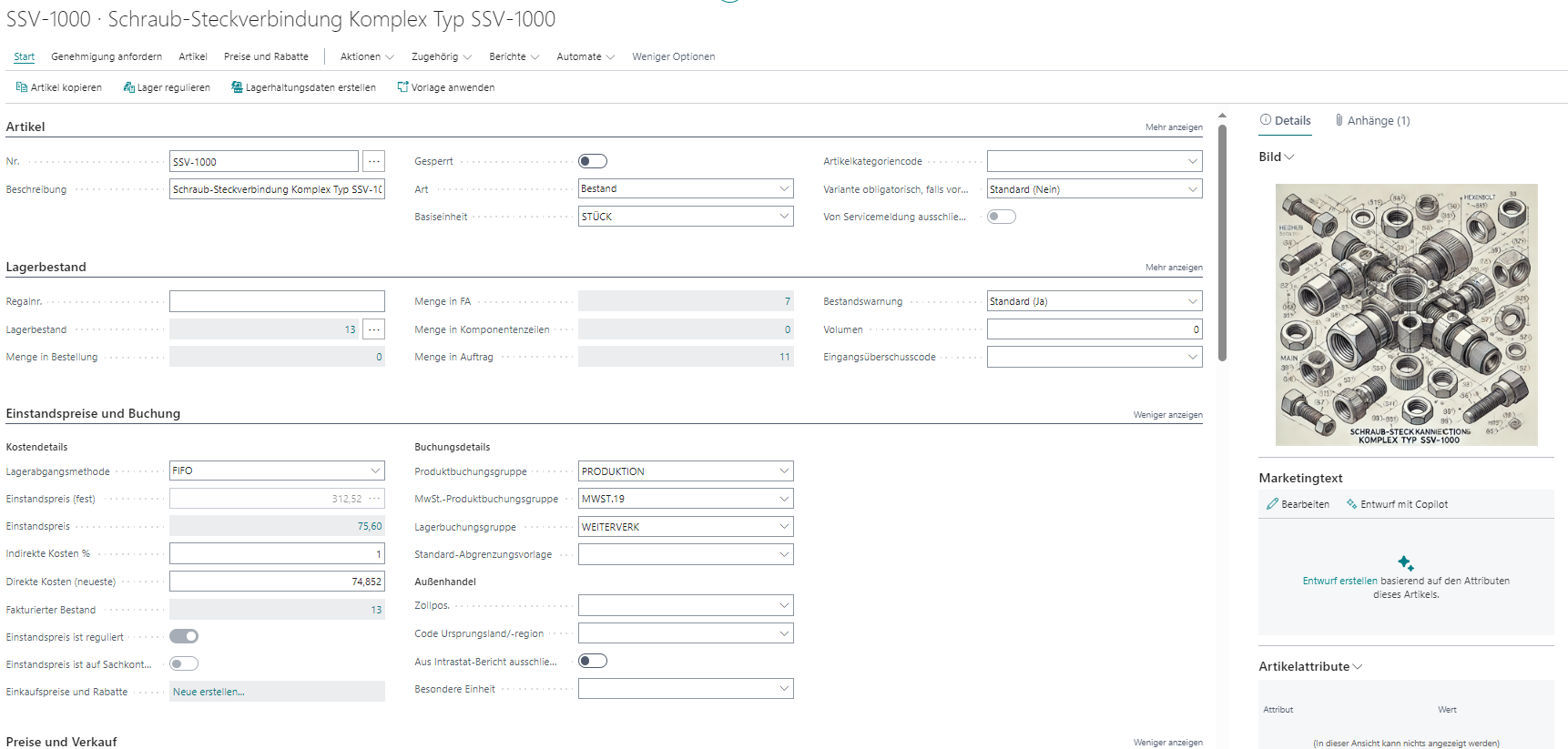Click the vertical scrollbar thumb

[x=1222, y=243]
